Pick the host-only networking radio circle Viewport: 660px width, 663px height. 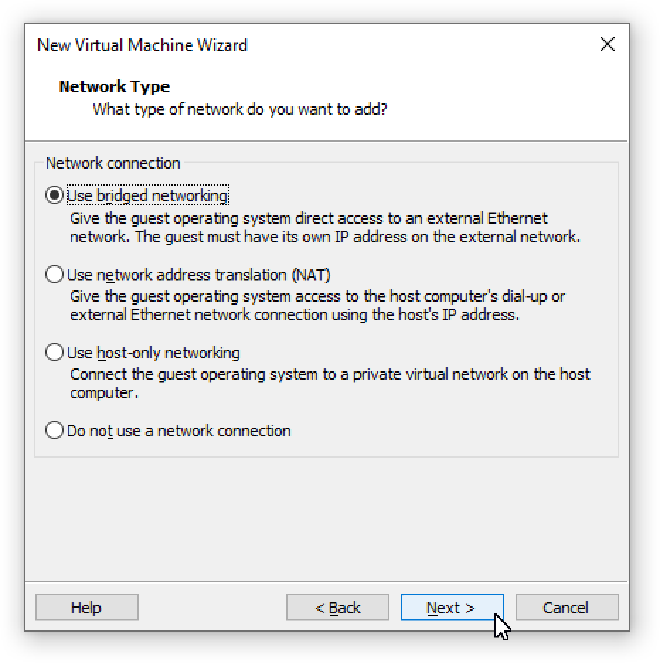pyautogui.click(x=54, y=352)
